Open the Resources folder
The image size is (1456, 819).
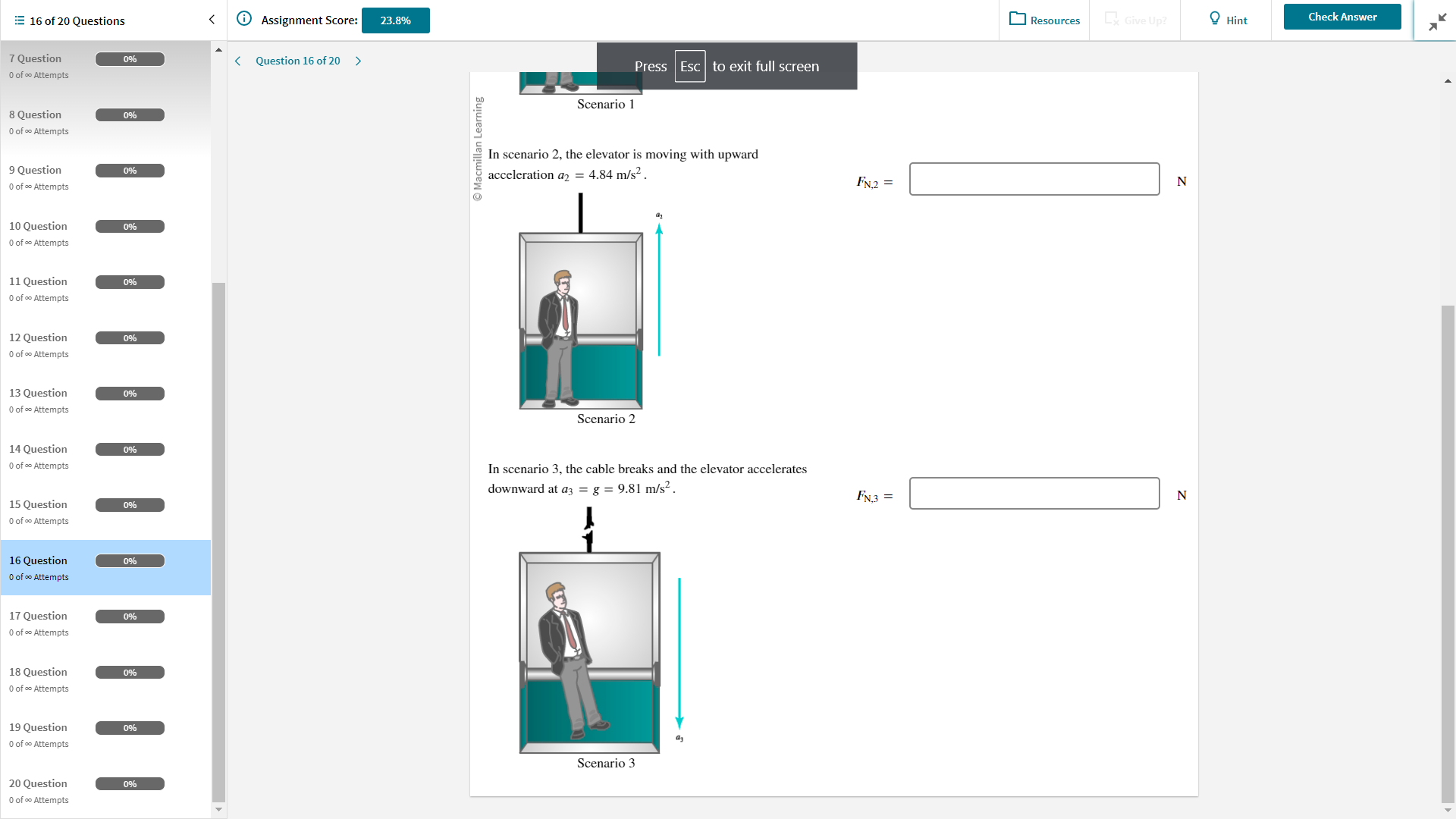(1044, 20)
